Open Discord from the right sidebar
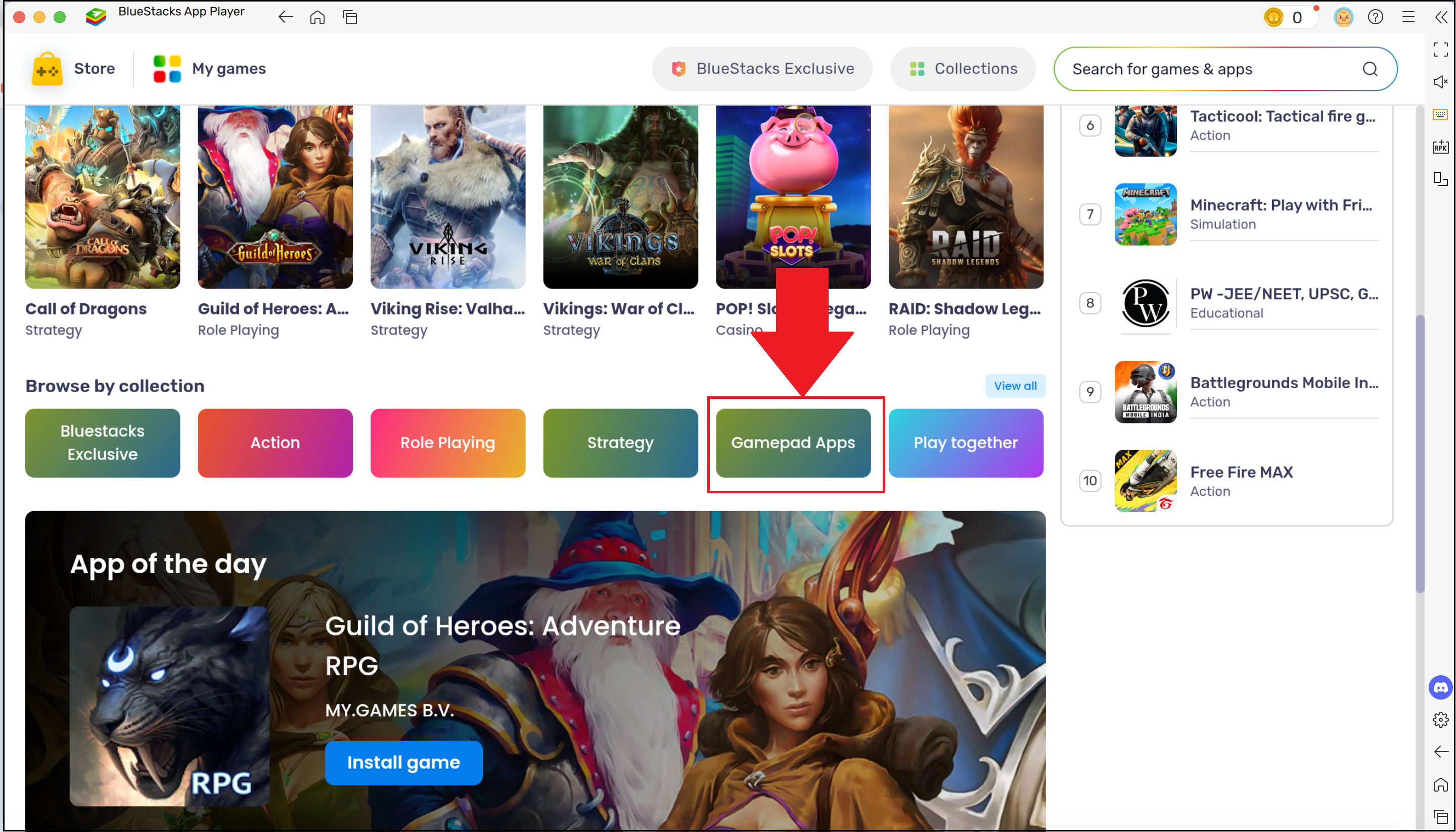Viewport: 1456px width, 832px height. click(x=1440, y=687)
